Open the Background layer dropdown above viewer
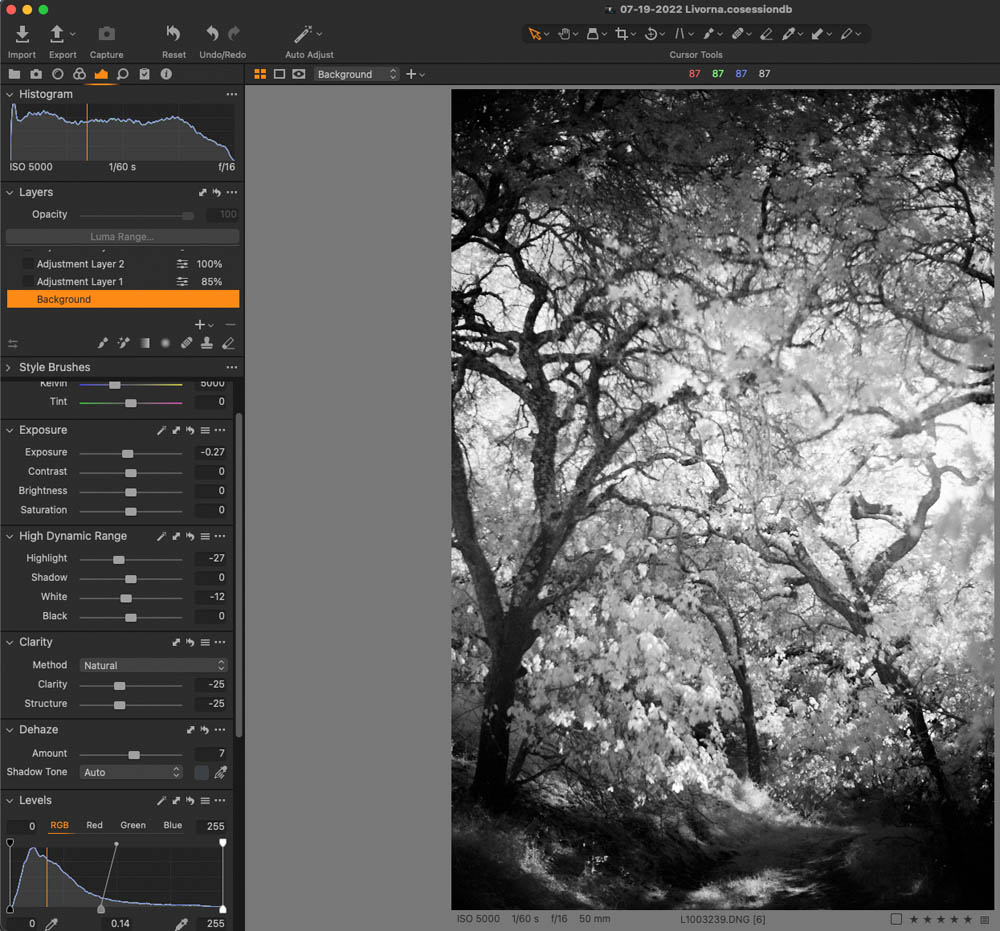This screenshot has width=1000, height=931. (357, 74)
